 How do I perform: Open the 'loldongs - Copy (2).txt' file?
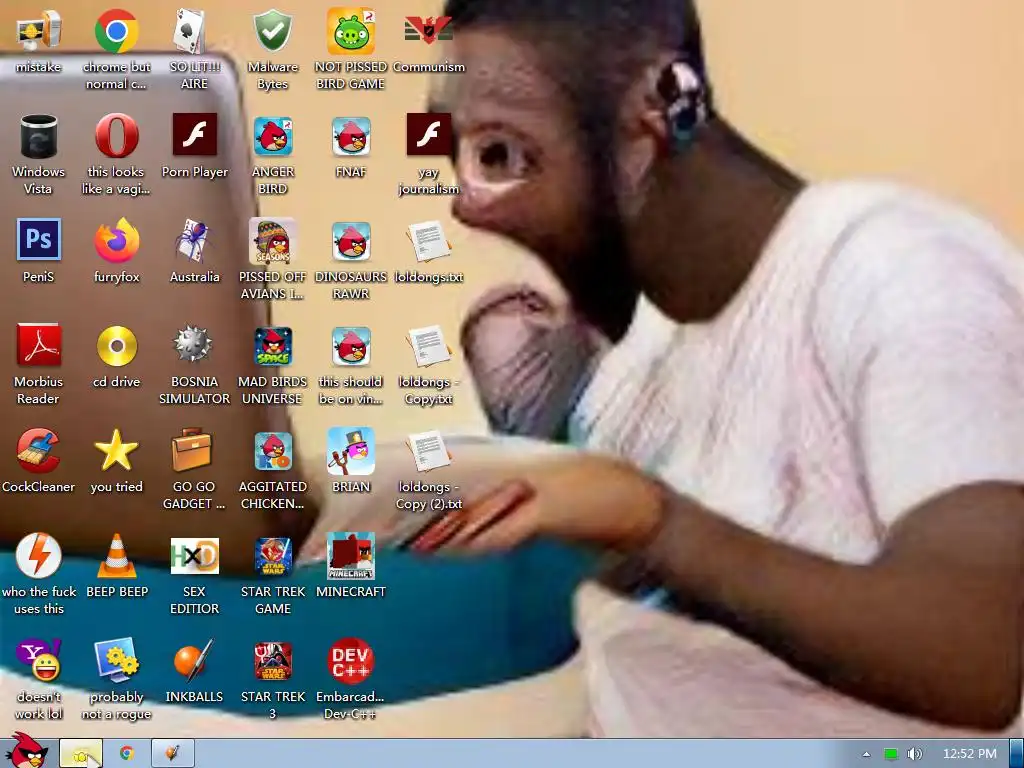click(428, 451)
